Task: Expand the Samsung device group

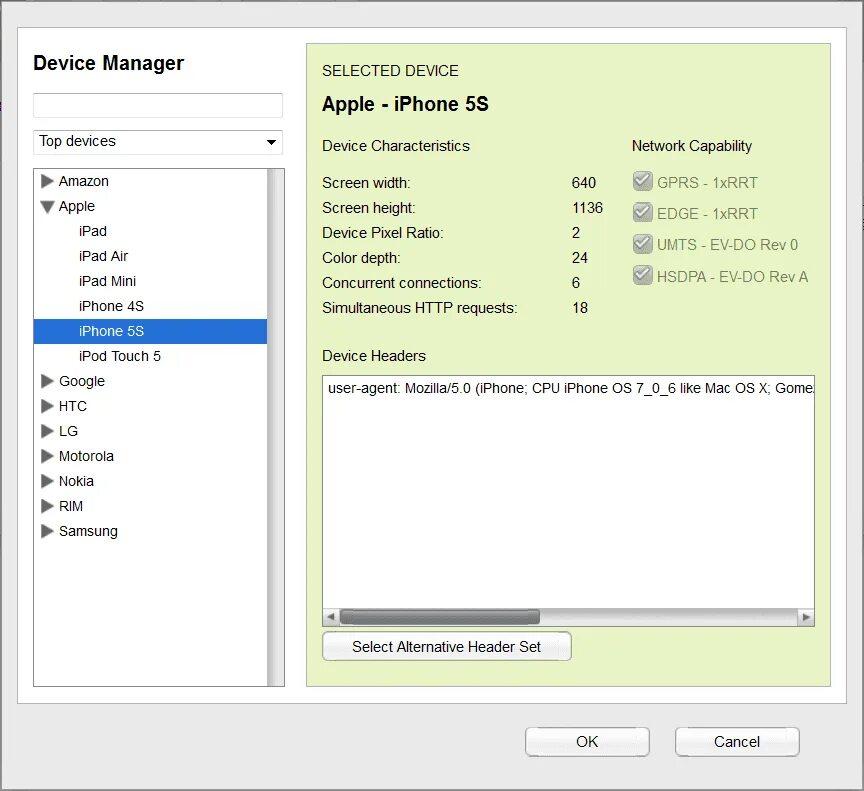Action: [47, 531]
